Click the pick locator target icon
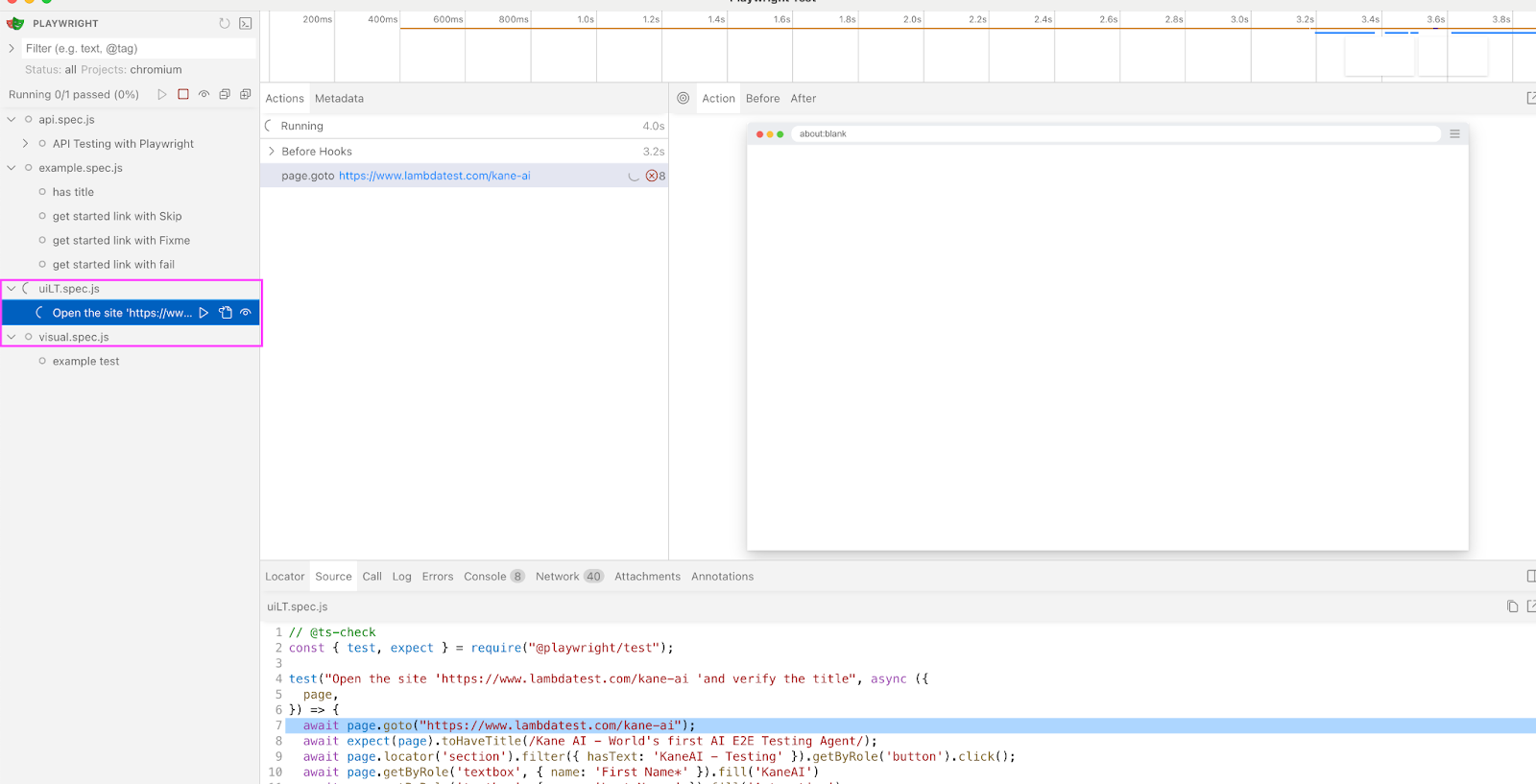This screenshot has width=1536, height=784. 684,98
